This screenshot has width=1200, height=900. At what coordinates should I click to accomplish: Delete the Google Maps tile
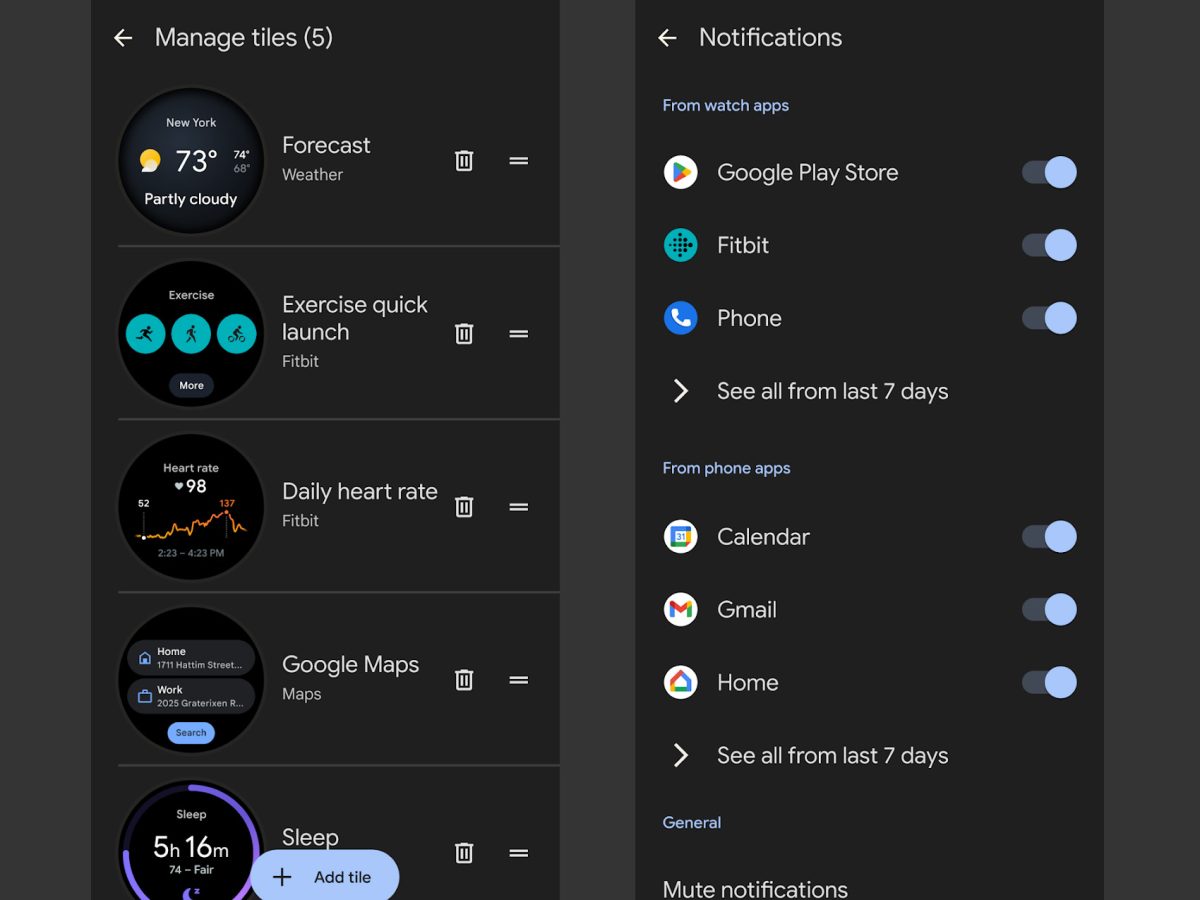tap(464, 680)
